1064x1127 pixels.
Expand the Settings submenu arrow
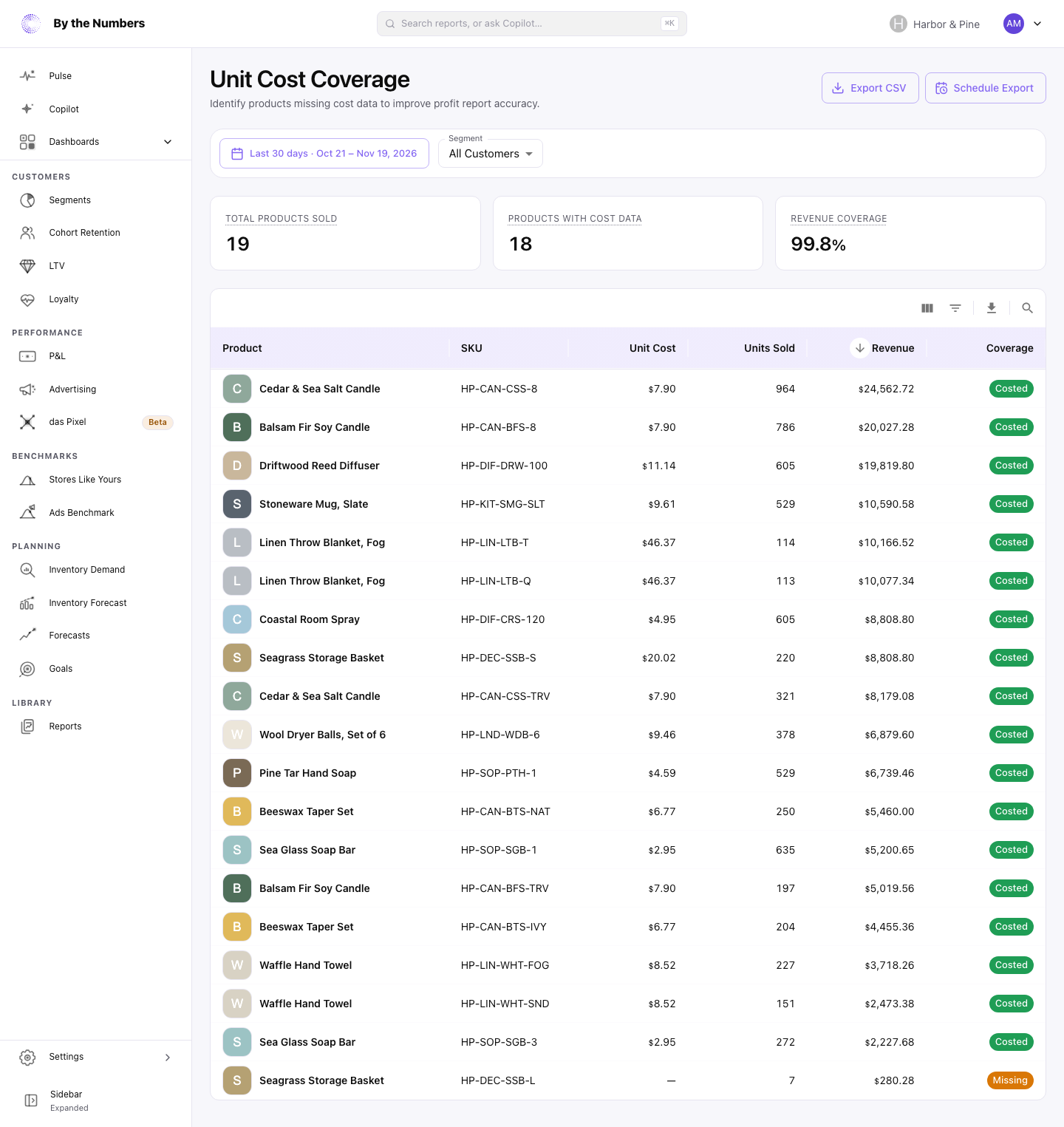pyautogui.click(x=168, y=1058)
